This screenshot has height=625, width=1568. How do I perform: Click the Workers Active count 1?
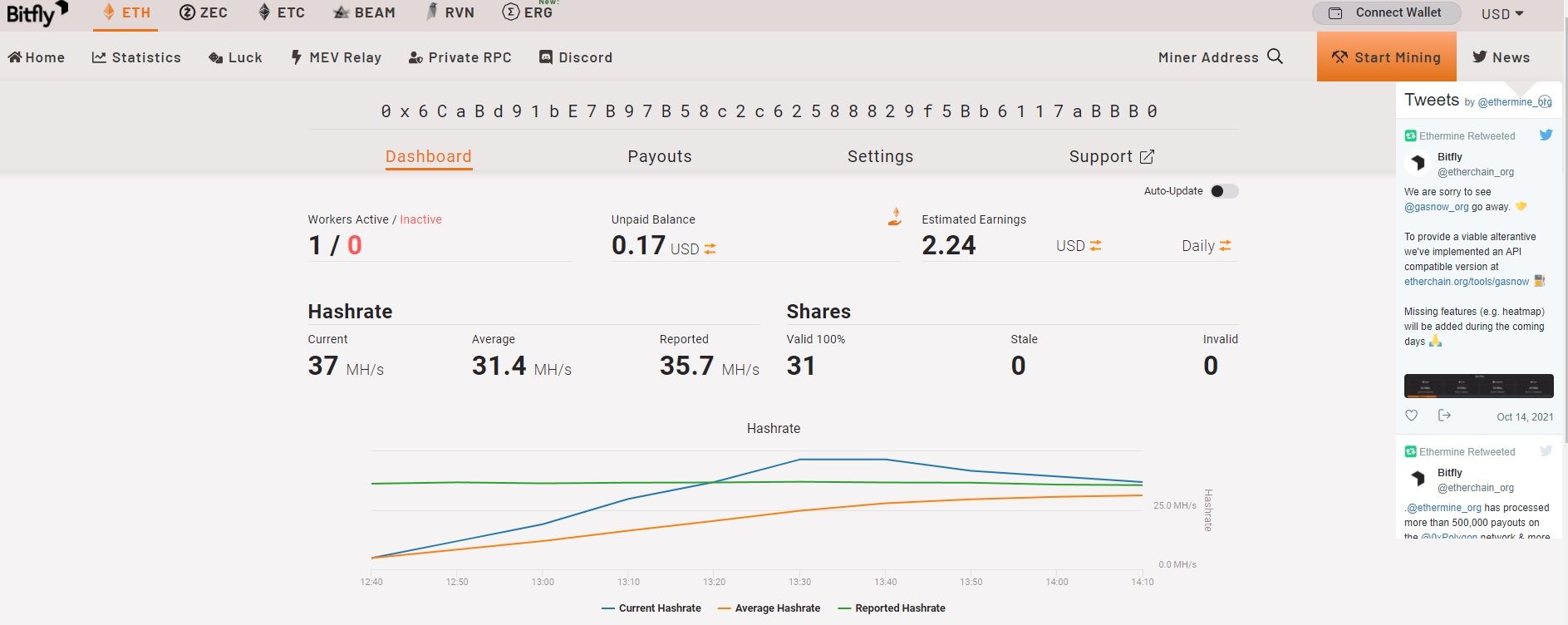[315, 245]
